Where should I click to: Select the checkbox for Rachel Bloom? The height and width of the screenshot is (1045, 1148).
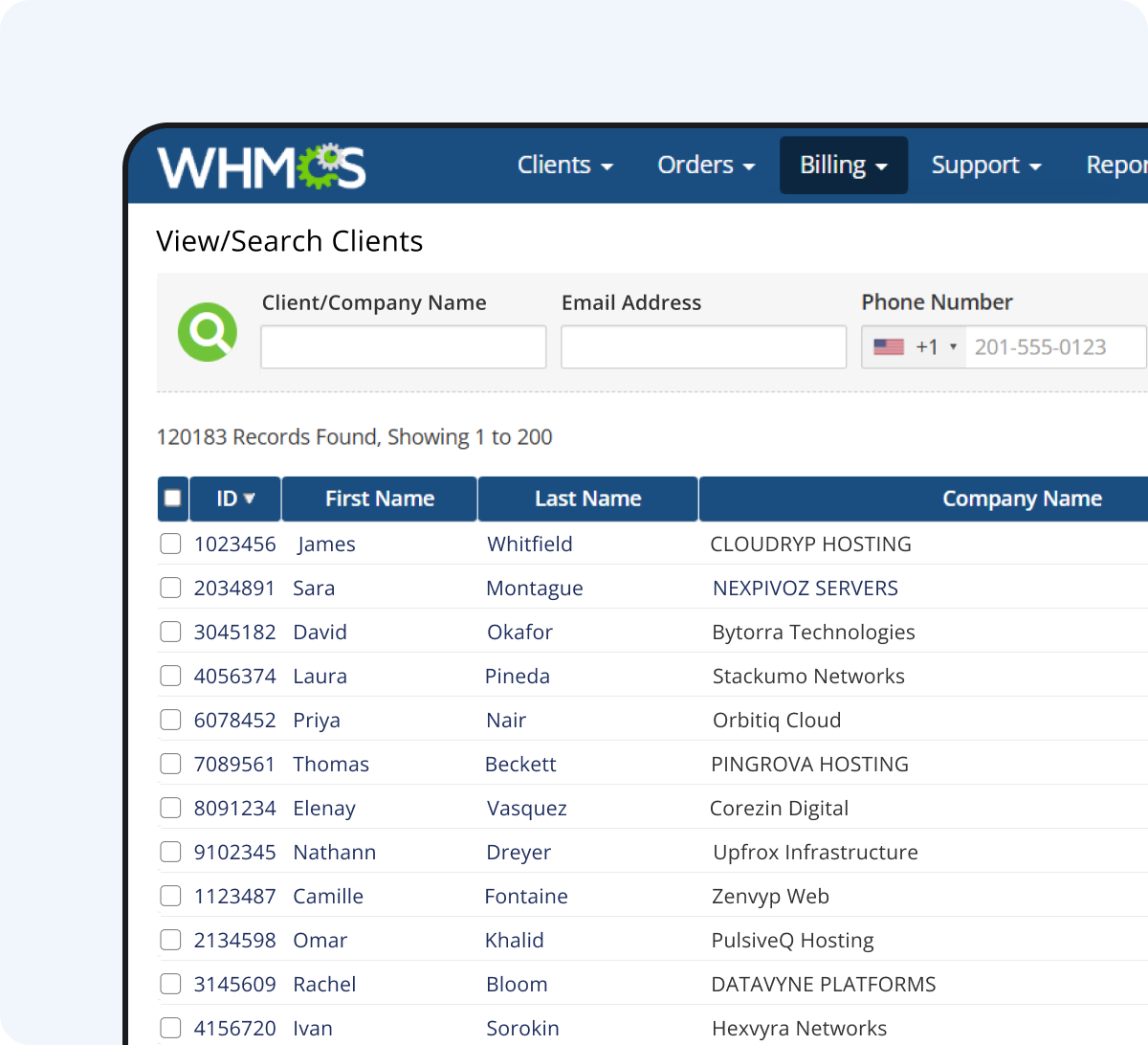(x=170, y=984)
